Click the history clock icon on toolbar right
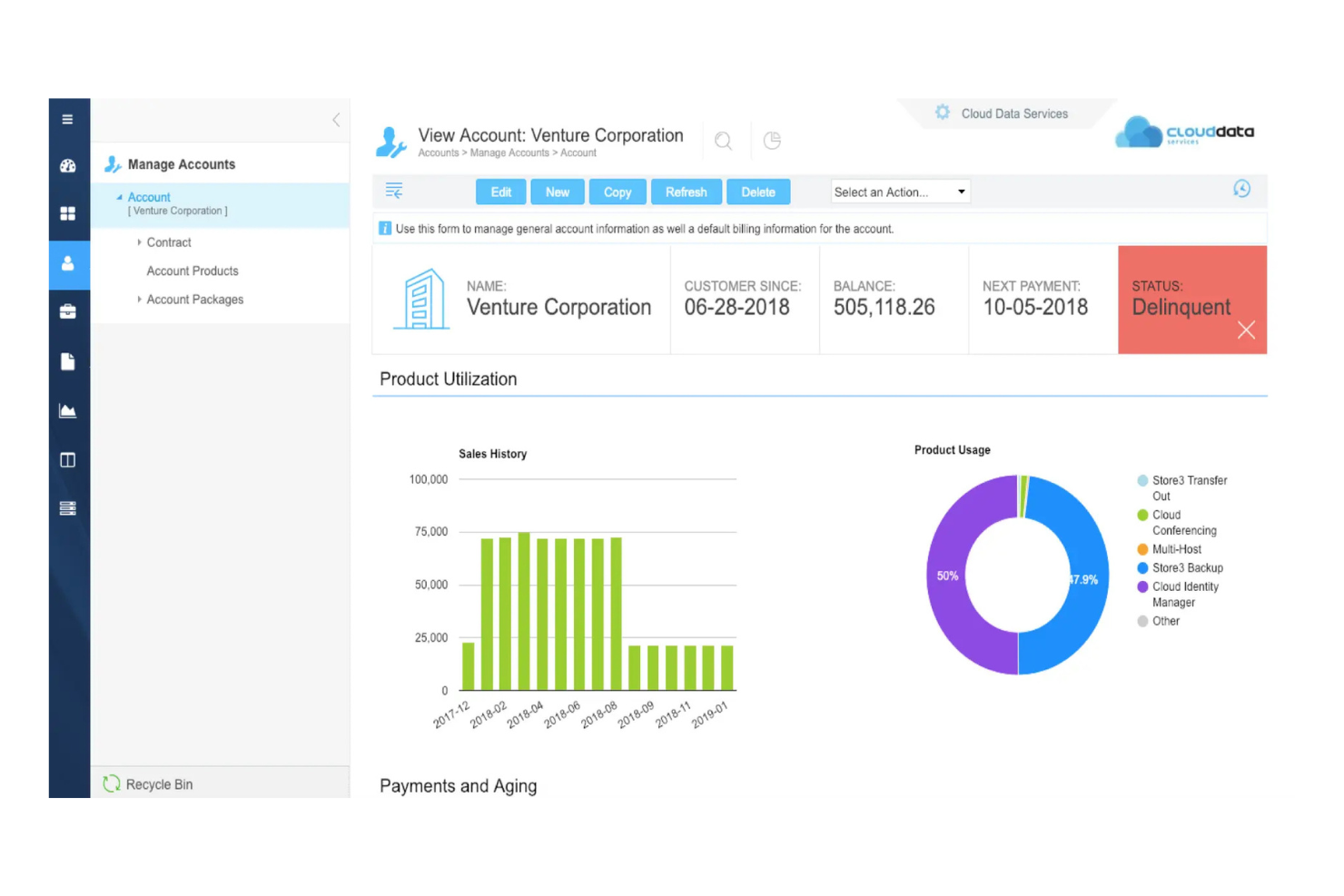This screenshot has height=896, width=1344. [x=1241, y=190]
